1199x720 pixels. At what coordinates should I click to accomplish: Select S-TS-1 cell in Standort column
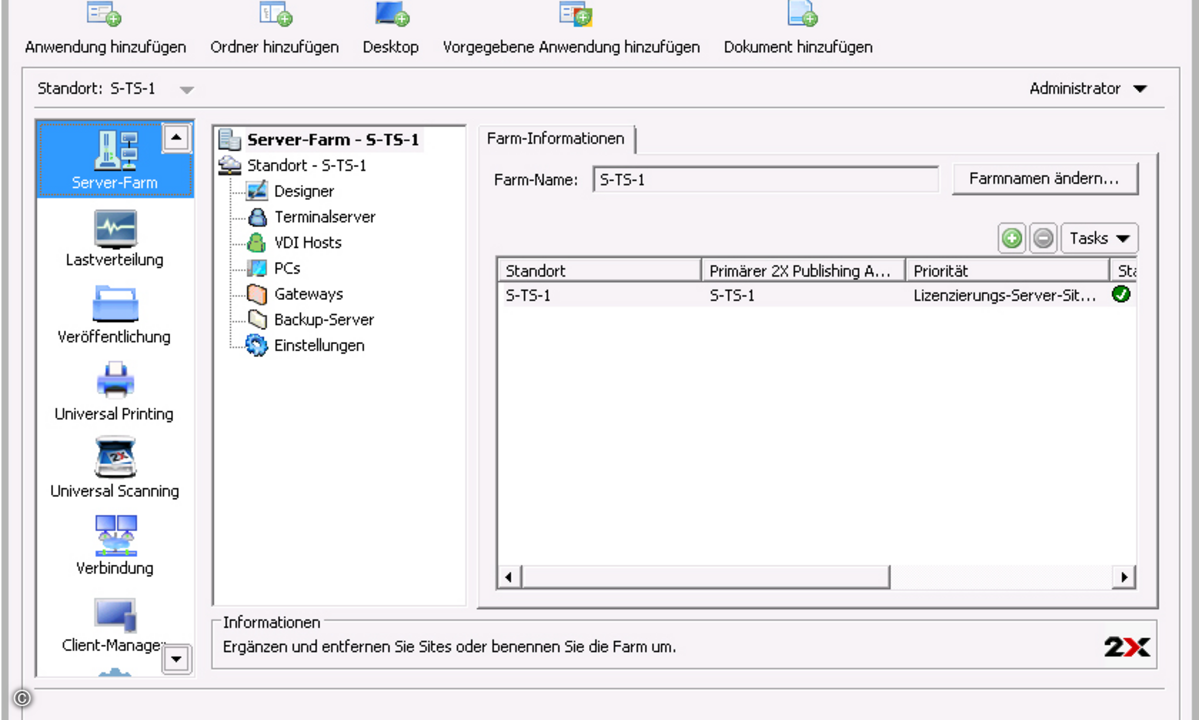point(528,295)
